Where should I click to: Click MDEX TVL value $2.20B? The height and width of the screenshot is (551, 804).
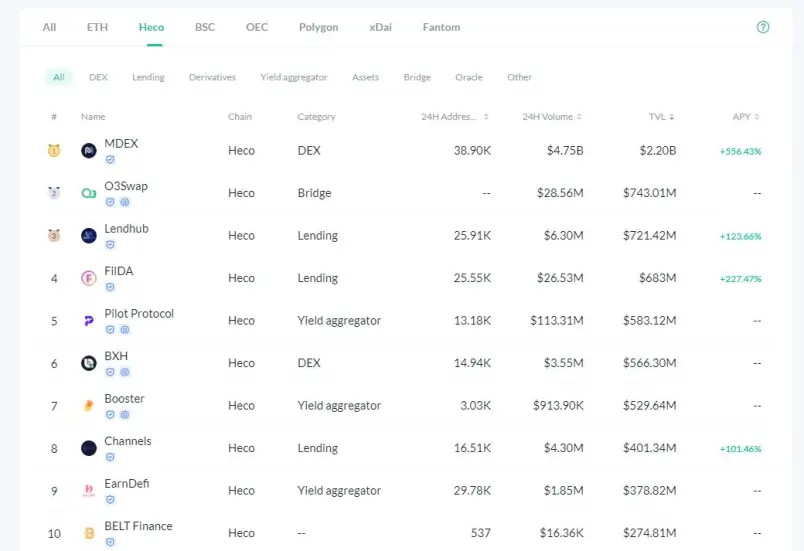(x=658, y=151)
